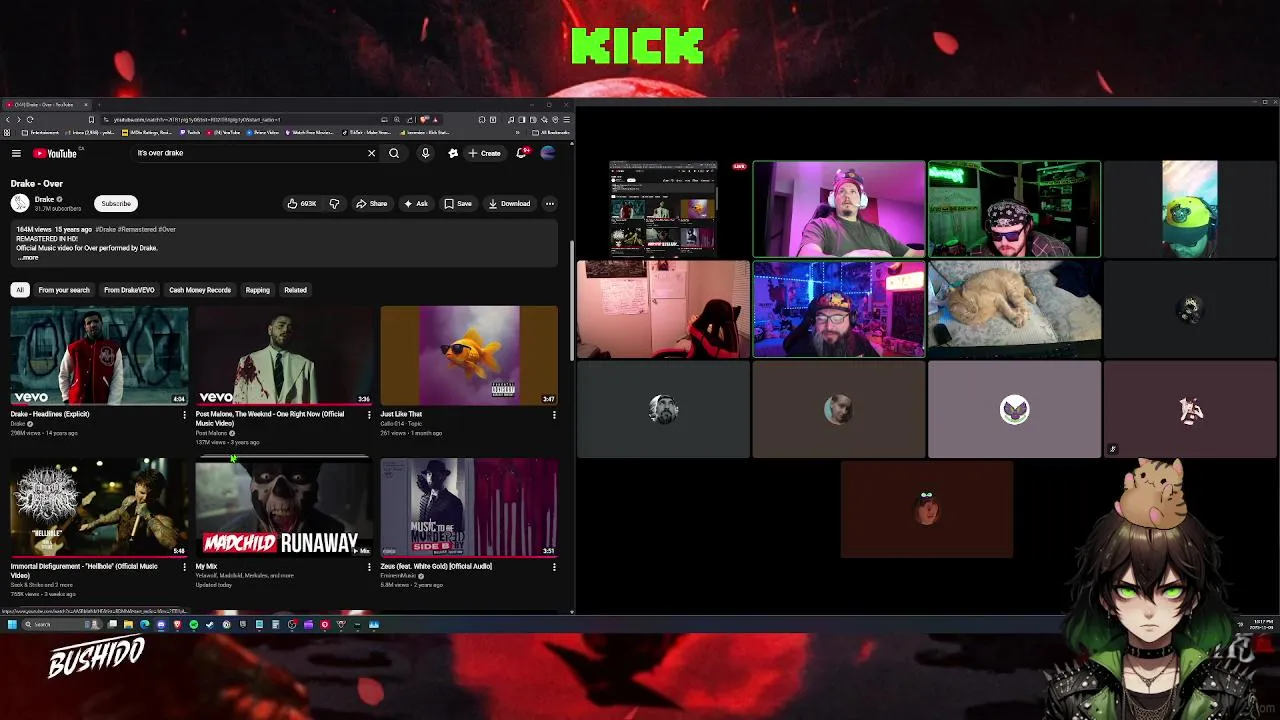Click Zeus (feat. White Gold) title text
This screenshot has height=720, width=1280.
tap(436, 566)
